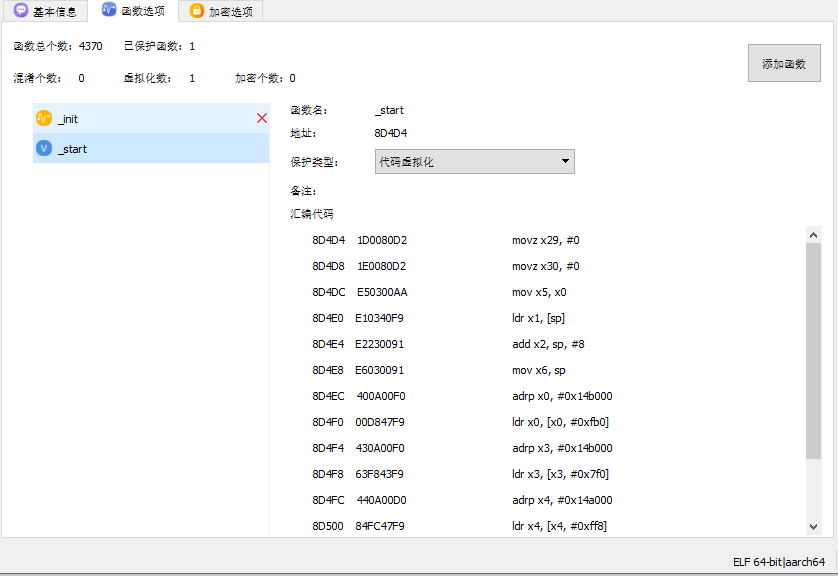
Task: Click the orange icon beside _init
Action: tap(44, 118)
